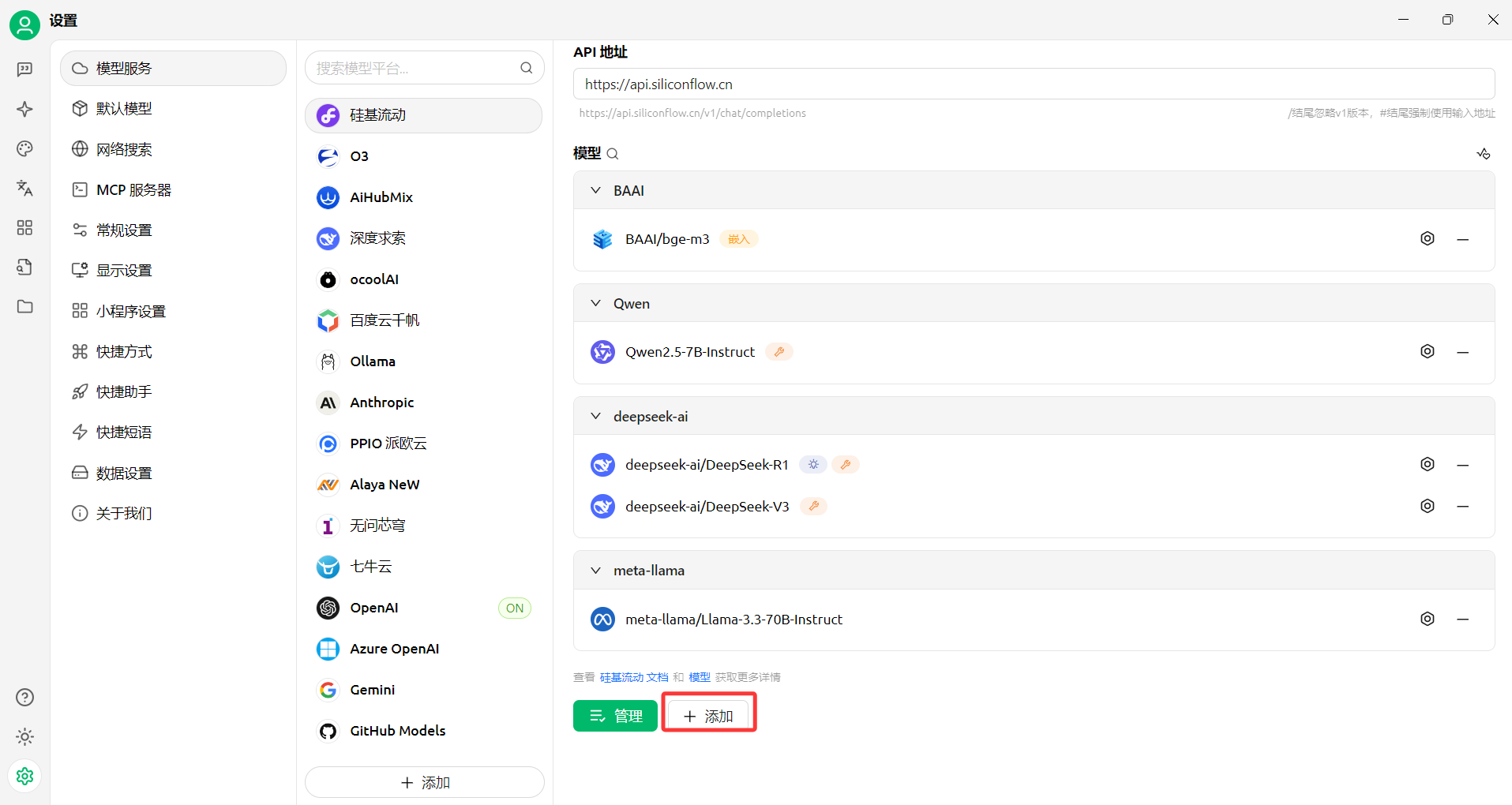
Task: Select 显示设置 settings menu
Action: click(x=173, y=271)
